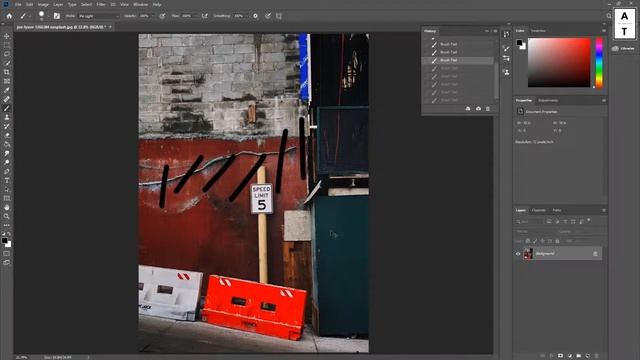
Task: Create new document from current state icon
Action: pyautogui.click(x=468, y=109)
